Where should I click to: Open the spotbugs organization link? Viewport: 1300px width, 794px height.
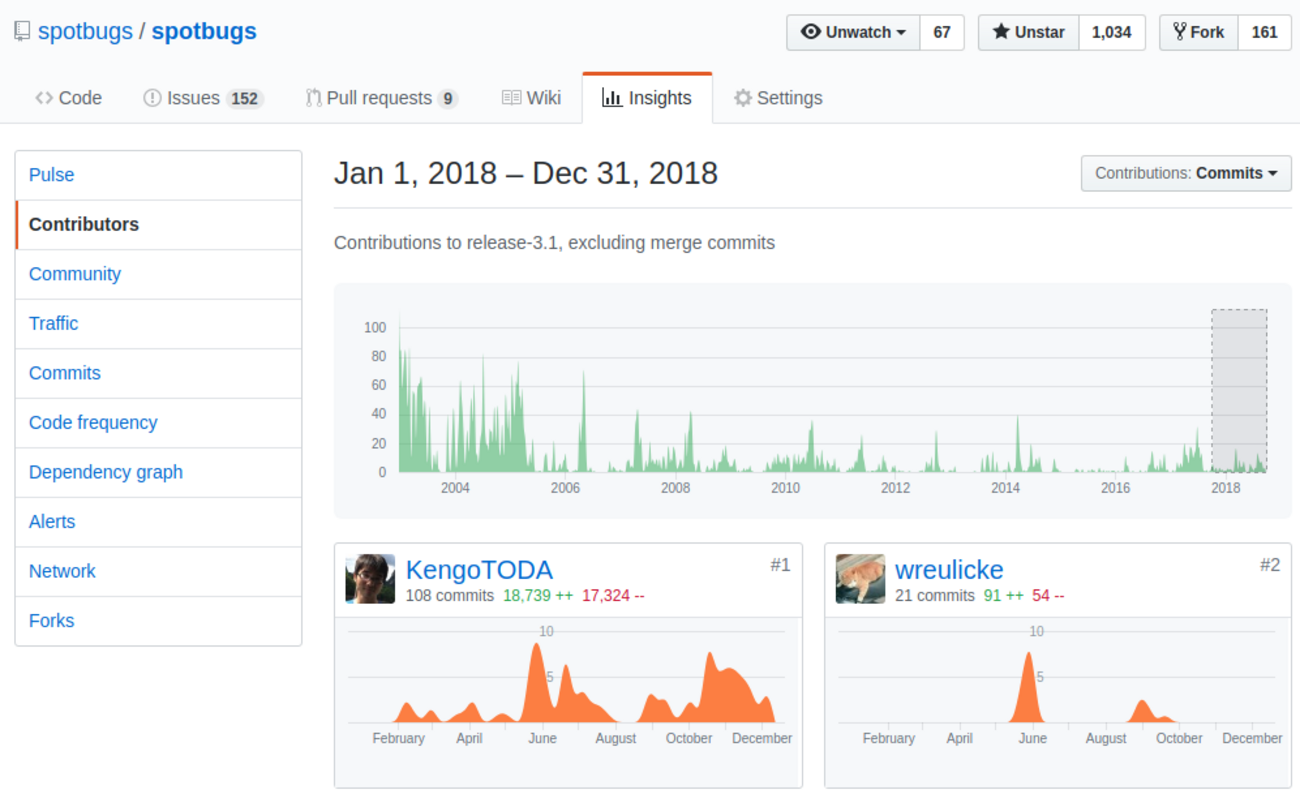tap(85, 32)
